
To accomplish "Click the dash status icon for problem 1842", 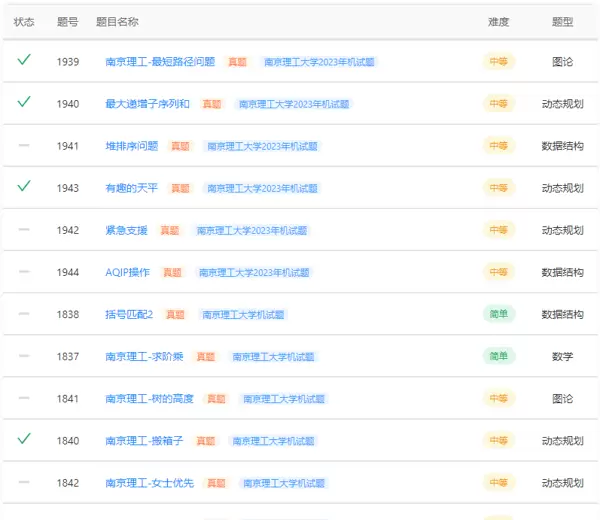I will pos(24,482).
